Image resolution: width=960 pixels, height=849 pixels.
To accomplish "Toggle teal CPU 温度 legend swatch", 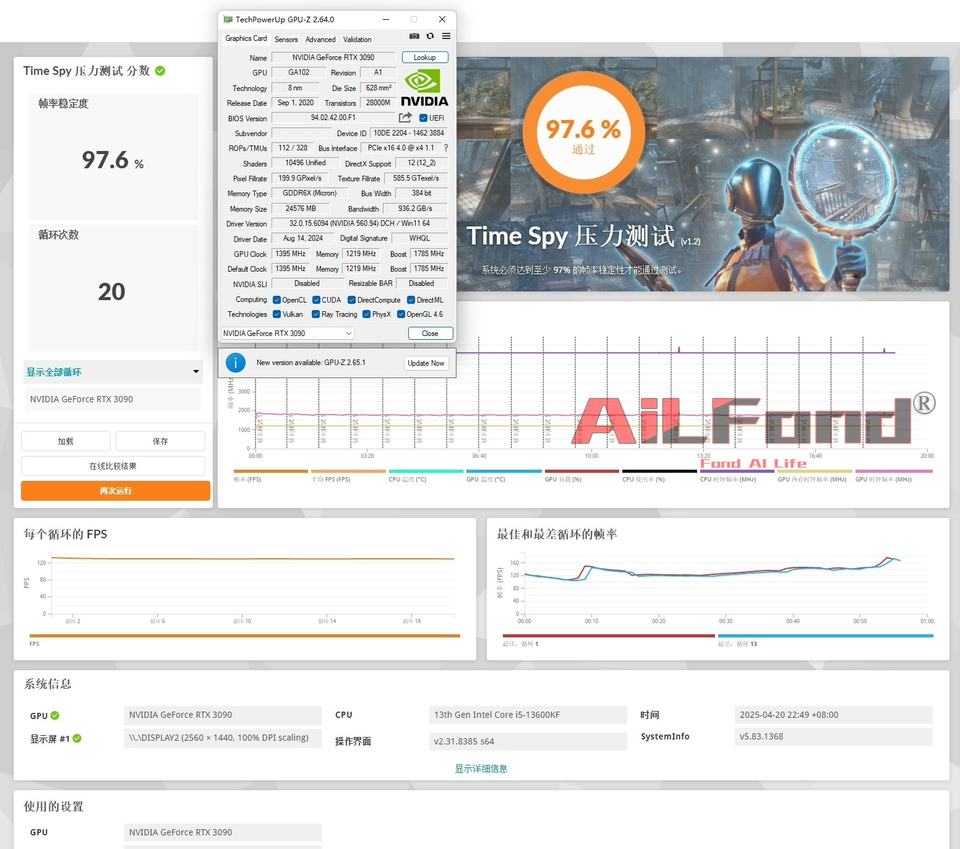I will [426, 471].
